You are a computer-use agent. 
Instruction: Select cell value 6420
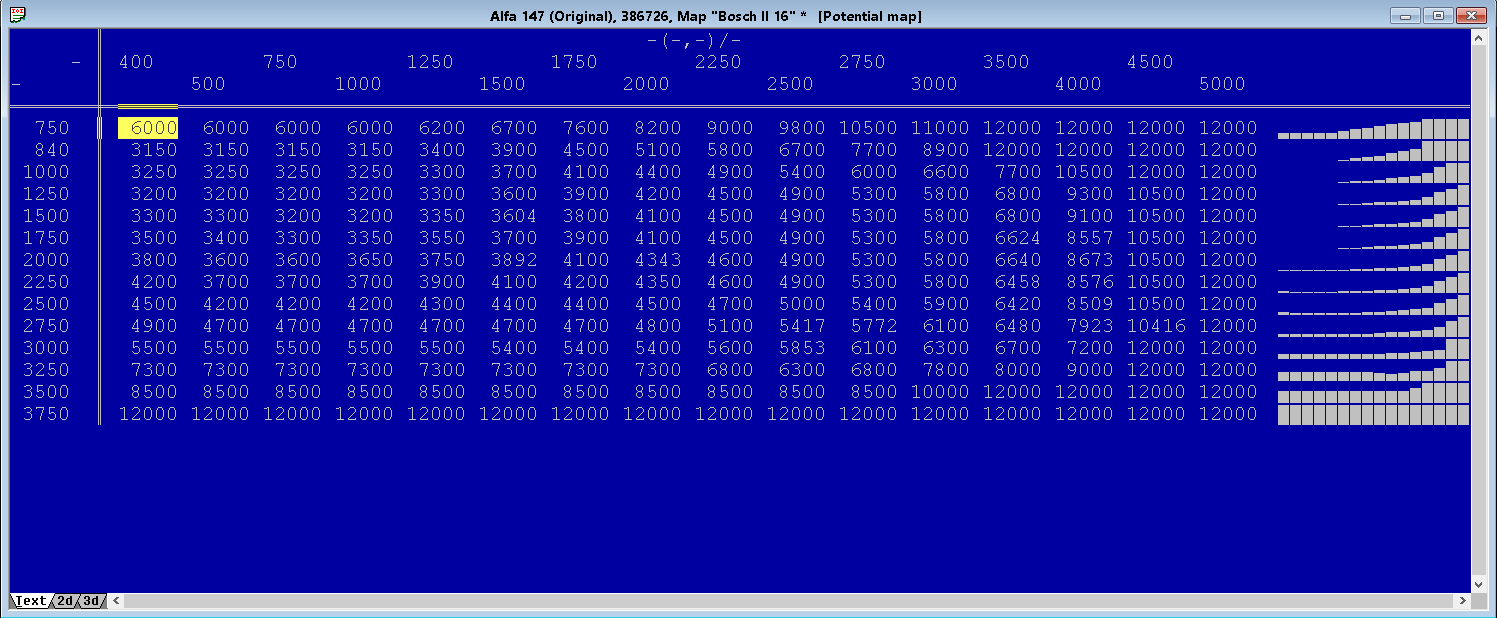click(1018, 304)
